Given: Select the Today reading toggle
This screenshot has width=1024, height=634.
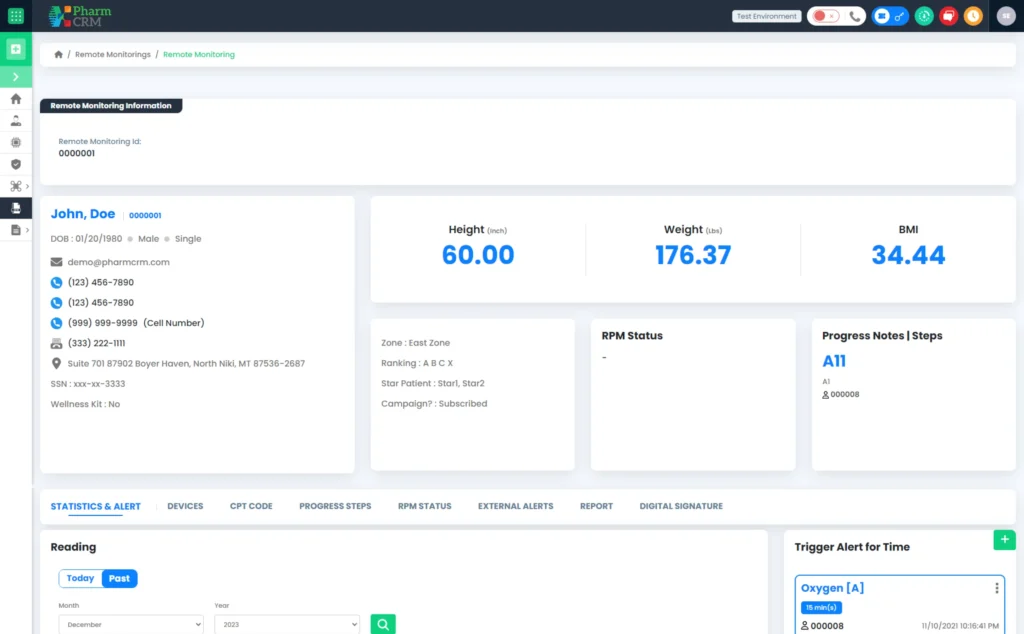Looking at the screenshot, I should pos(80,578).
